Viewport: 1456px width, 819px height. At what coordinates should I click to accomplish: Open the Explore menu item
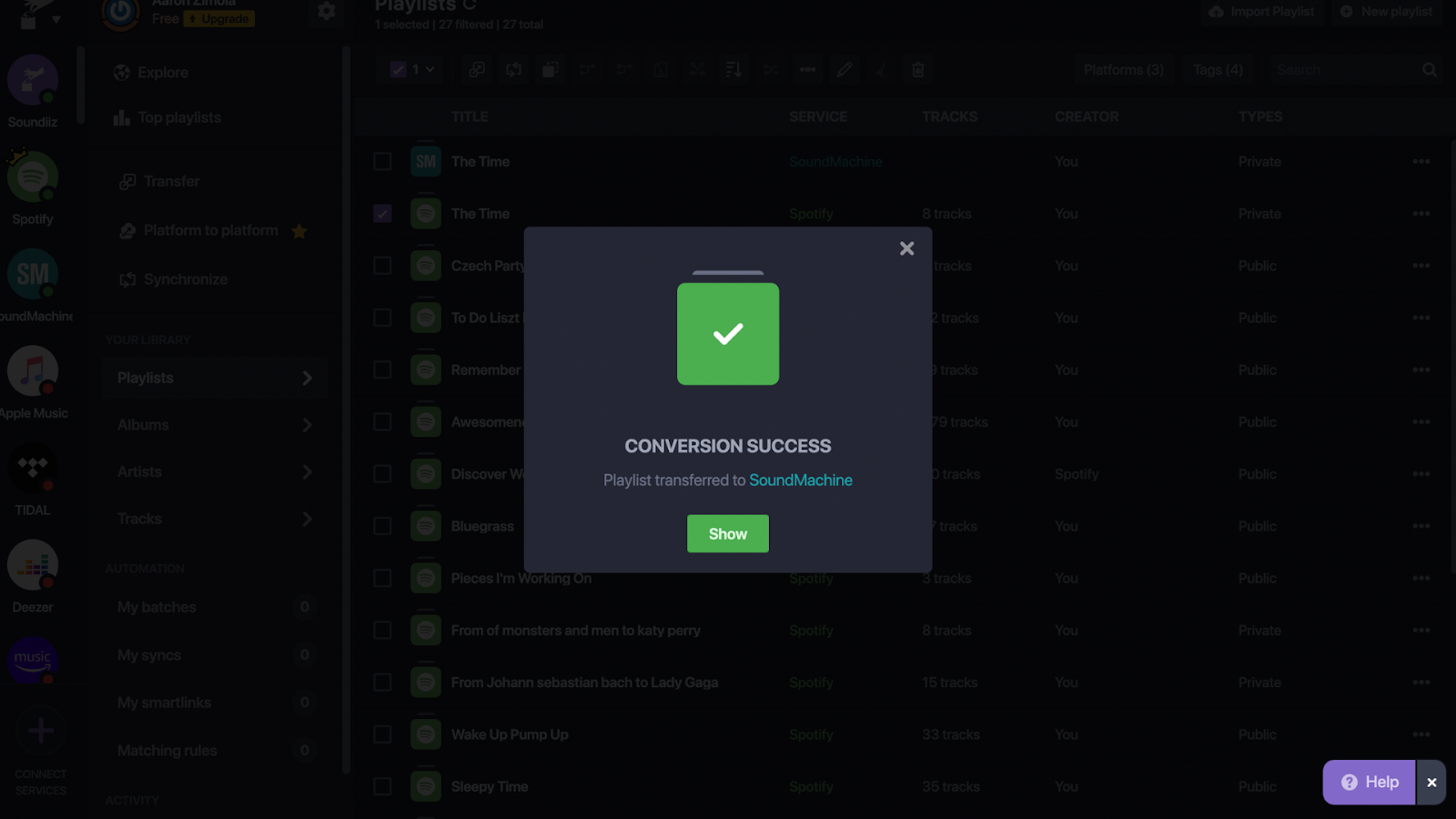pos(151,73)
